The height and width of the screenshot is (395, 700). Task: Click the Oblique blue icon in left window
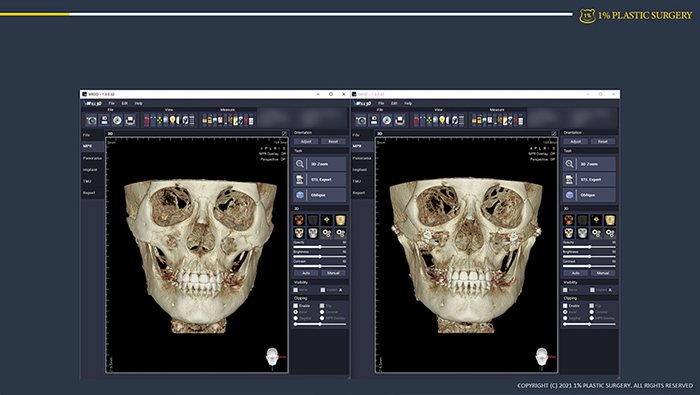click(300, 195)
